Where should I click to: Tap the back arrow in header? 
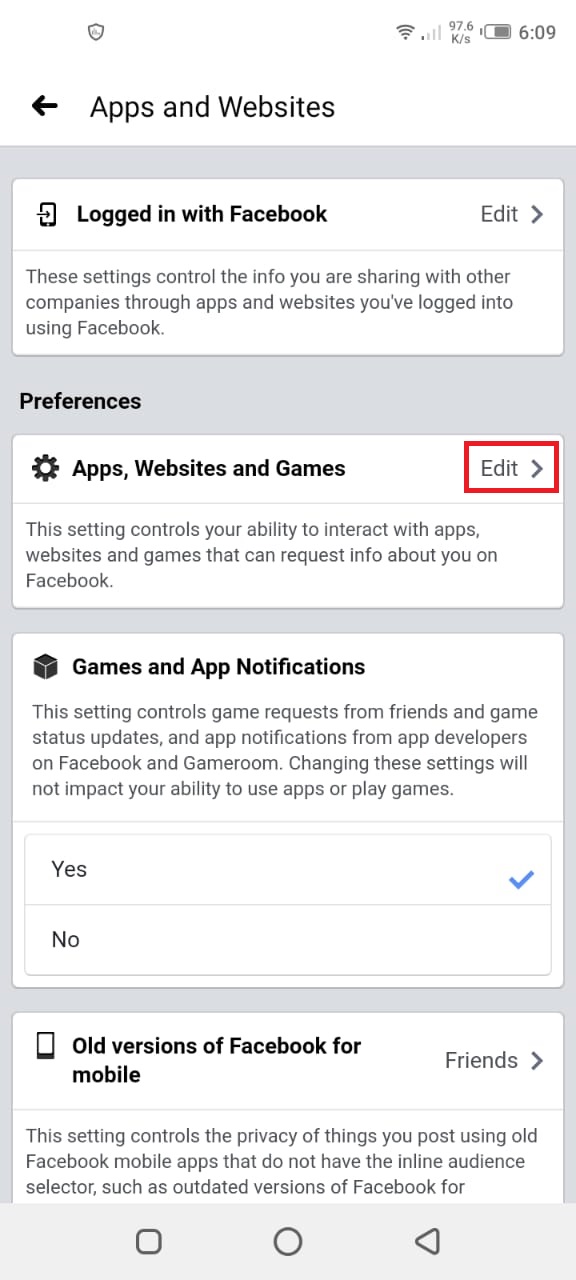click(x=45, y=106)
